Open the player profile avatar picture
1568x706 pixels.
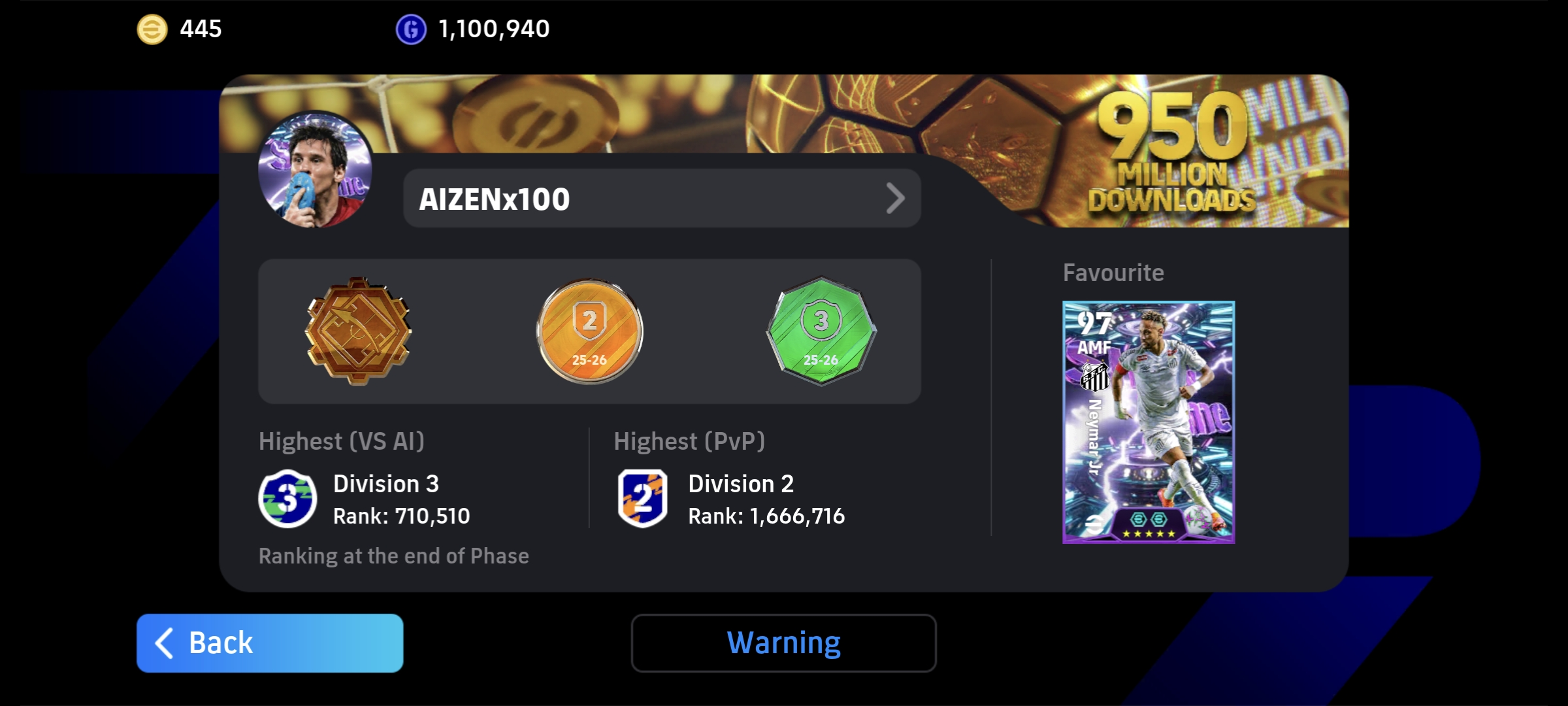[315, 170]
